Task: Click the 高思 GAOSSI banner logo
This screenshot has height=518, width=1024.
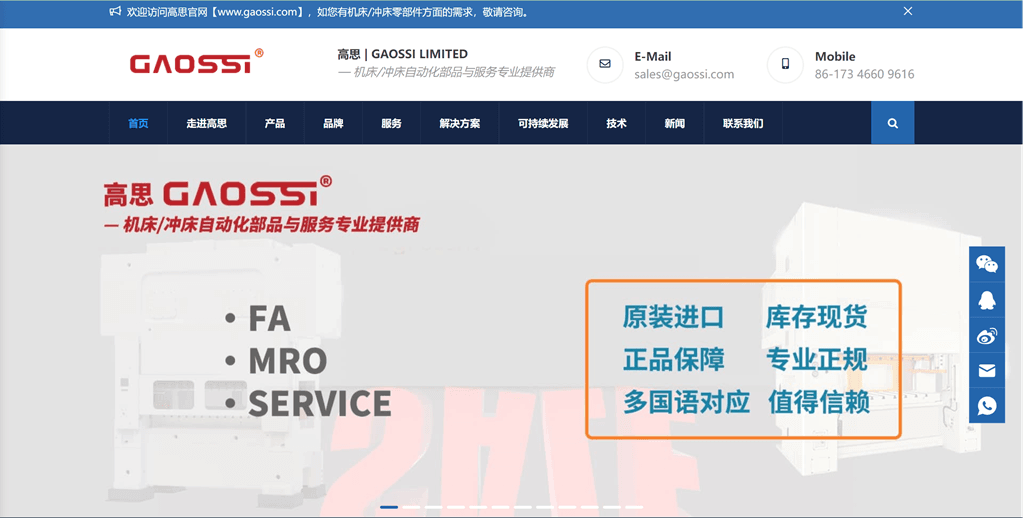Action: (x=217, y=192)
